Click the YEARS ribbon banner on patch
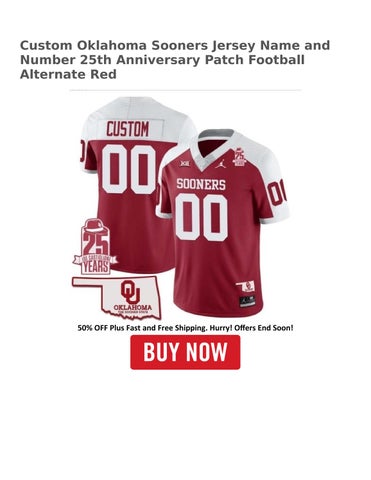The height and width of the screenshot is (480, 371). click(95, 264)
